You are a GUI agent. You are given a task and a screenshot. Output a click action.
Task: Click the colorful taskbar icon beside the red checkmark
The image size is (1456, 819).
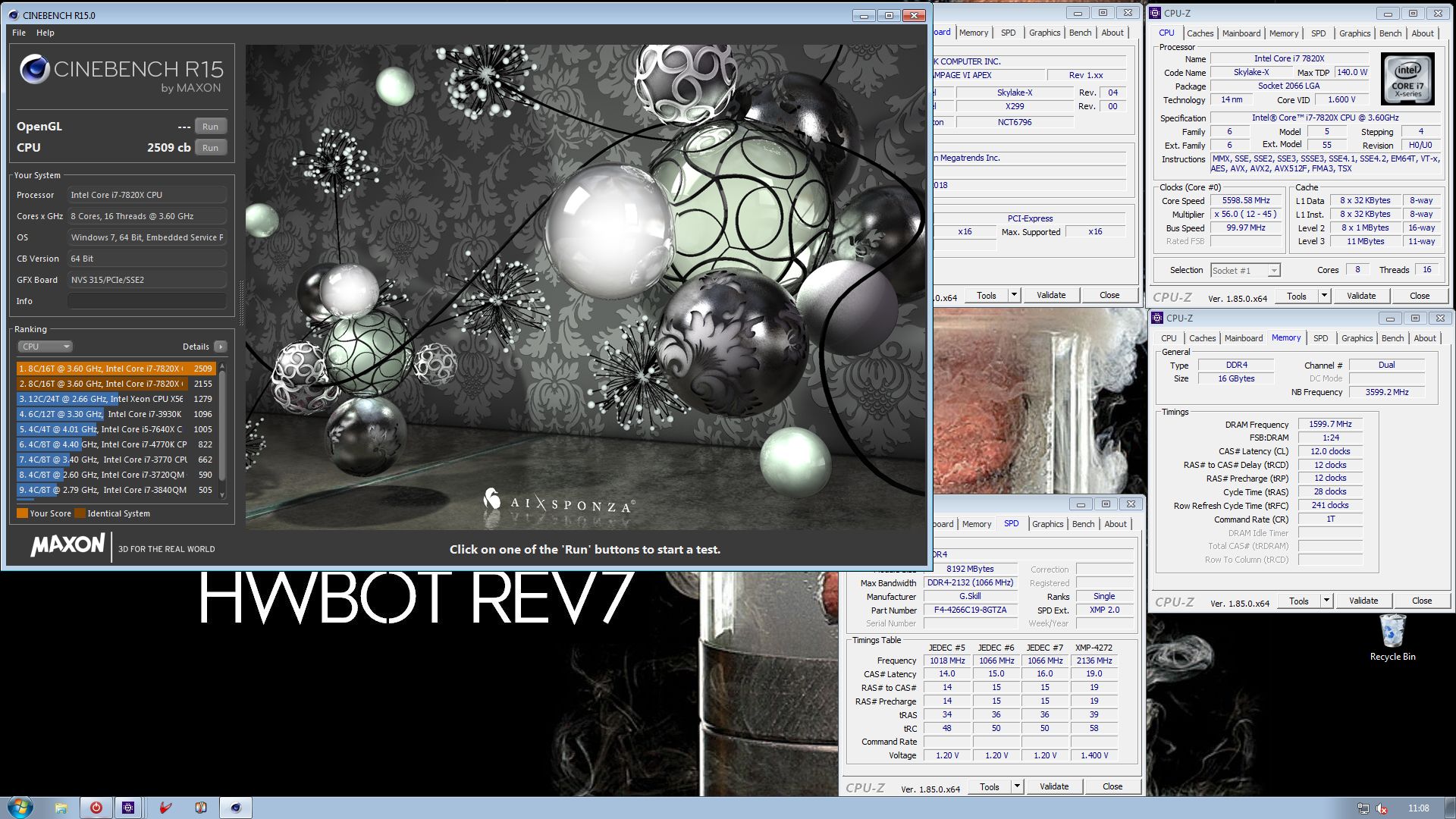pos(200,808)
